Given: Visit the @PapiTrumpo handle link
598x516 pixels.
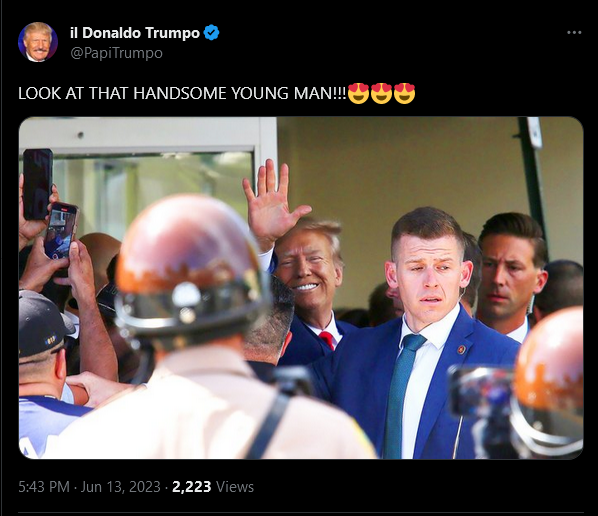Looking at the screenshot, I should [x=116, y=53].
